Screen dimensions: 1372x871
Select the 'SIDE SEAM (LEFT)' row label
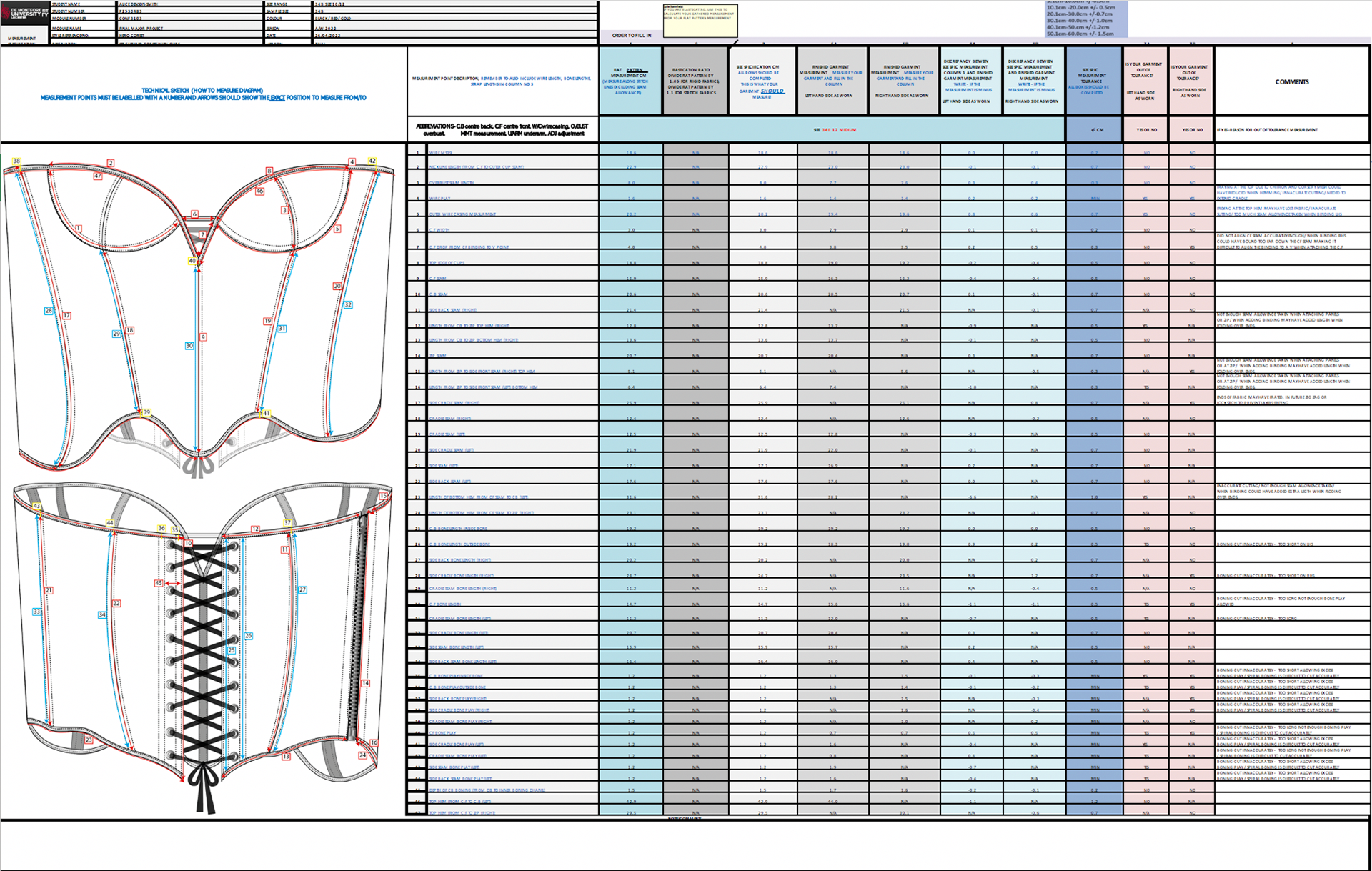tap(444, 466)
